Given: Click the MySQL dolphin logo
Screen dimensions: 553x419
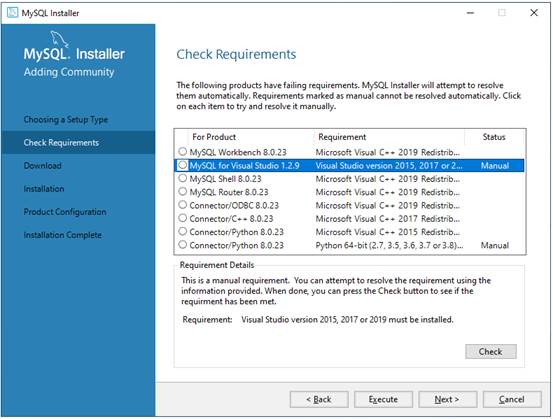Looking at the screenshot, I should tap(59, 39).
